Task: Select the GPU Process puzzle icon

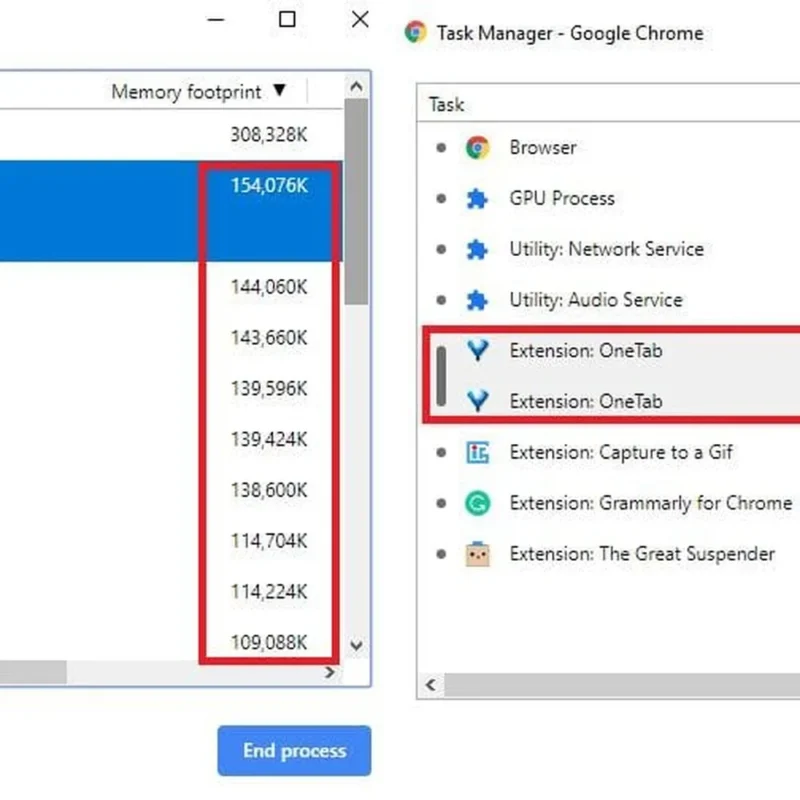Action: click(477, 198)
